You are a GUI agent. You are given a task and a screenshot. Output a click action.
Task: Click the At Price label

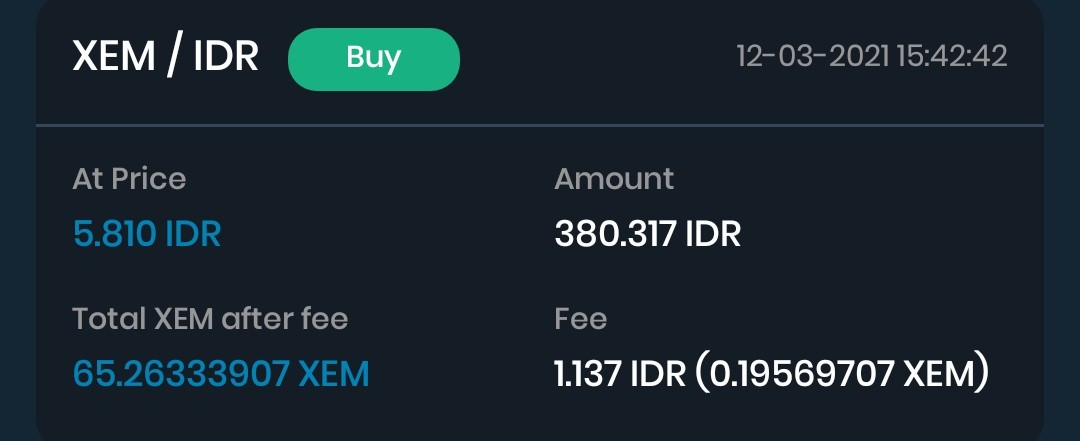pyautogui.click(x=129, y=179)
